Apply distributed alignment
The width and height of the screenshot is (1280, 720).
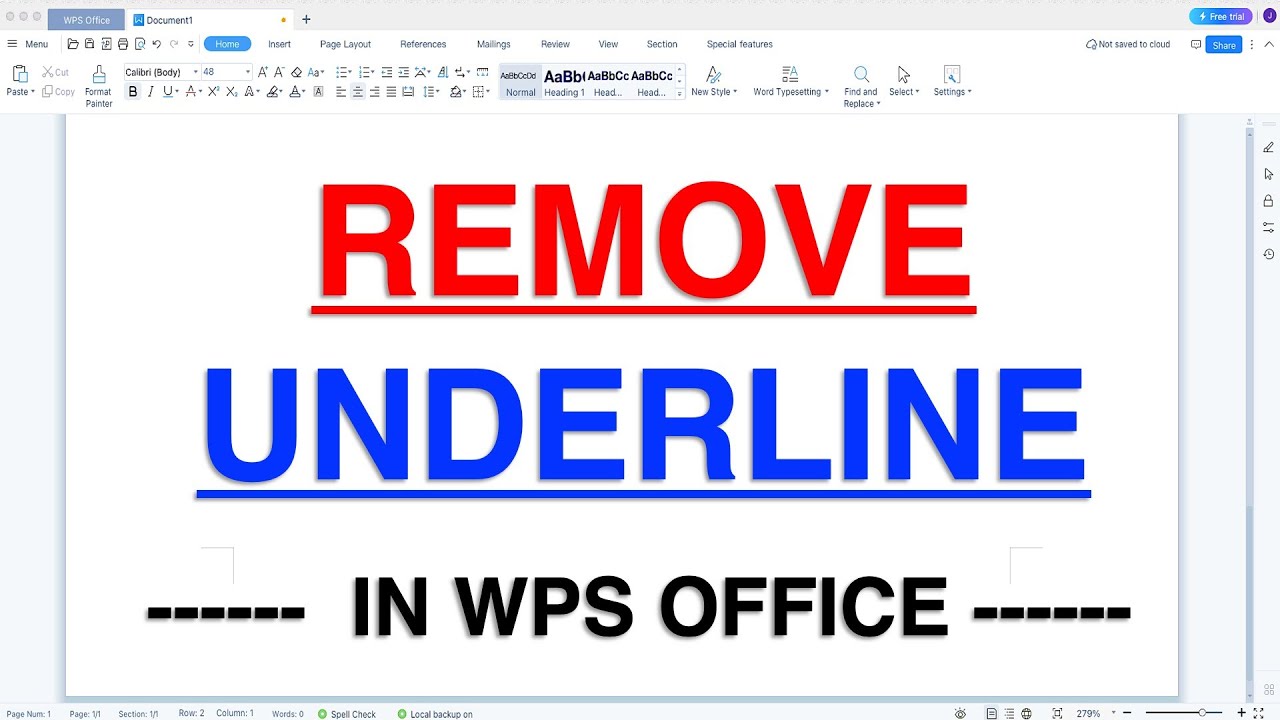pos(408,92)
